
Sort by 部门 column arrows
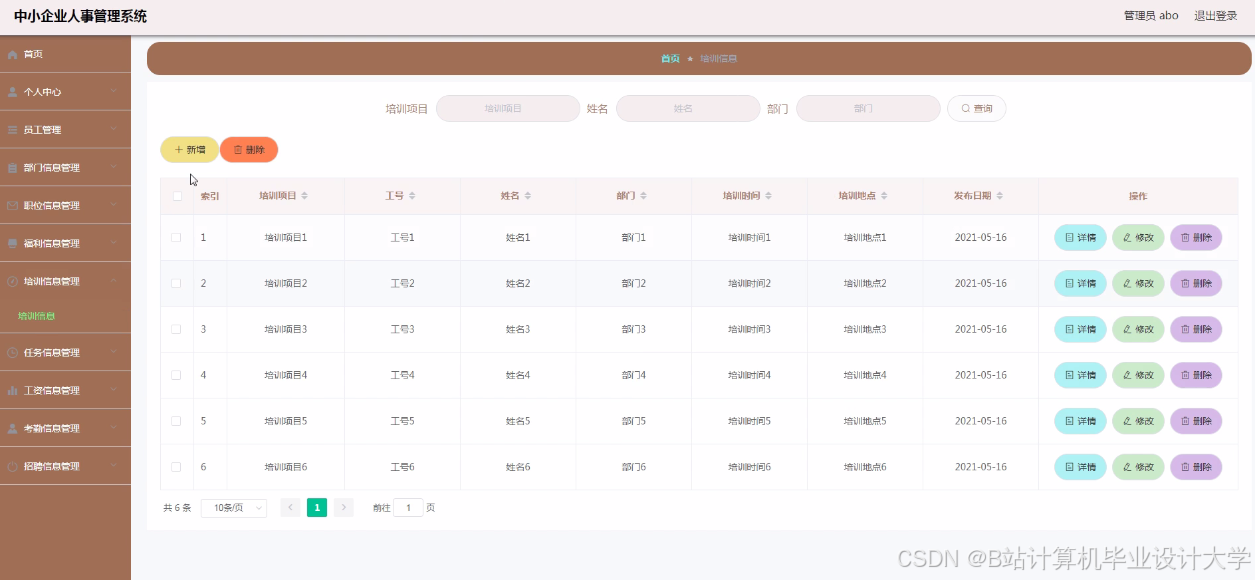point(644,196)
